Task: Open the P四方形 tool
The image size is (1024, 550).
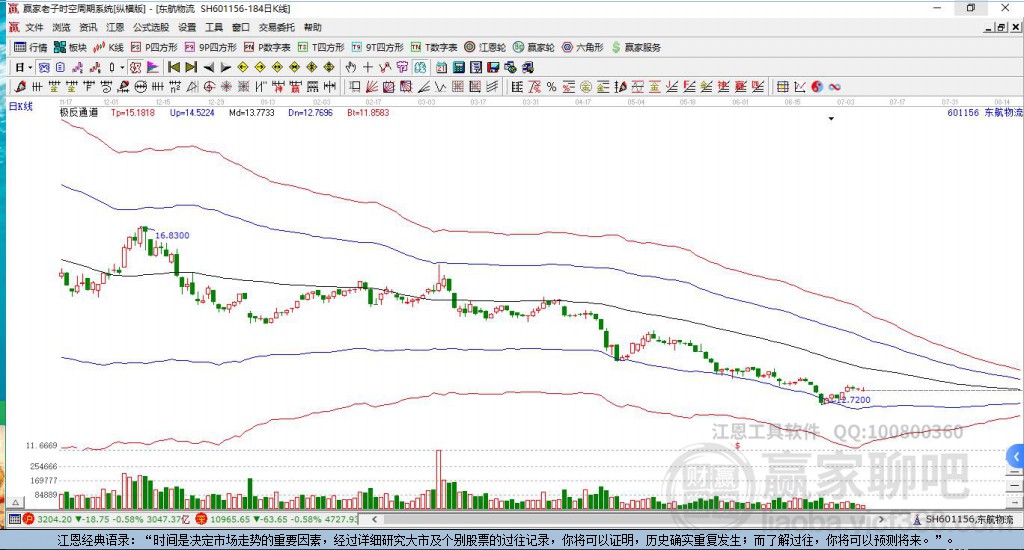Action: (154, 47)
